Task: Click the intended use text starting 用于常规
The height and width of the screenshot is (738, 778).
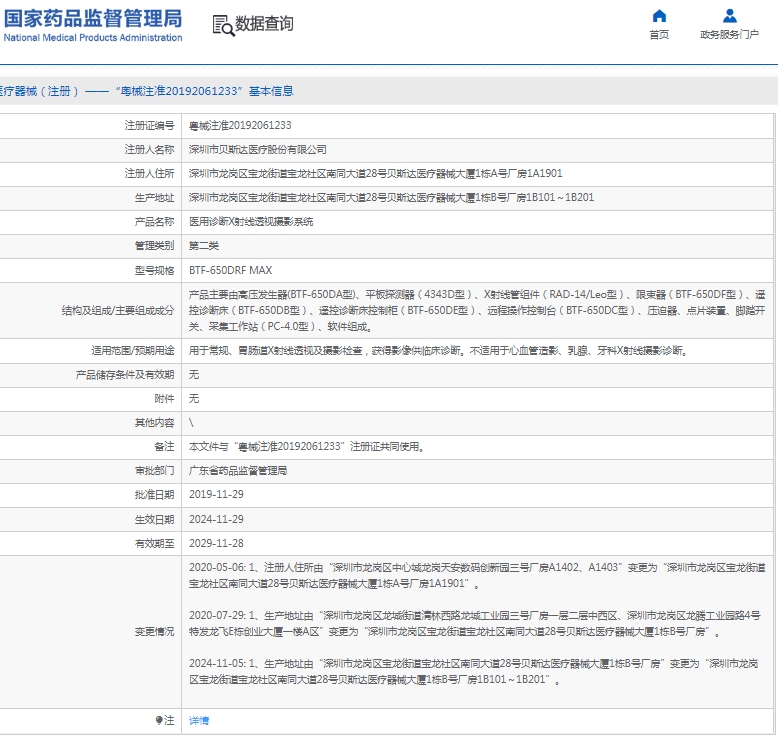Action: 438,350
